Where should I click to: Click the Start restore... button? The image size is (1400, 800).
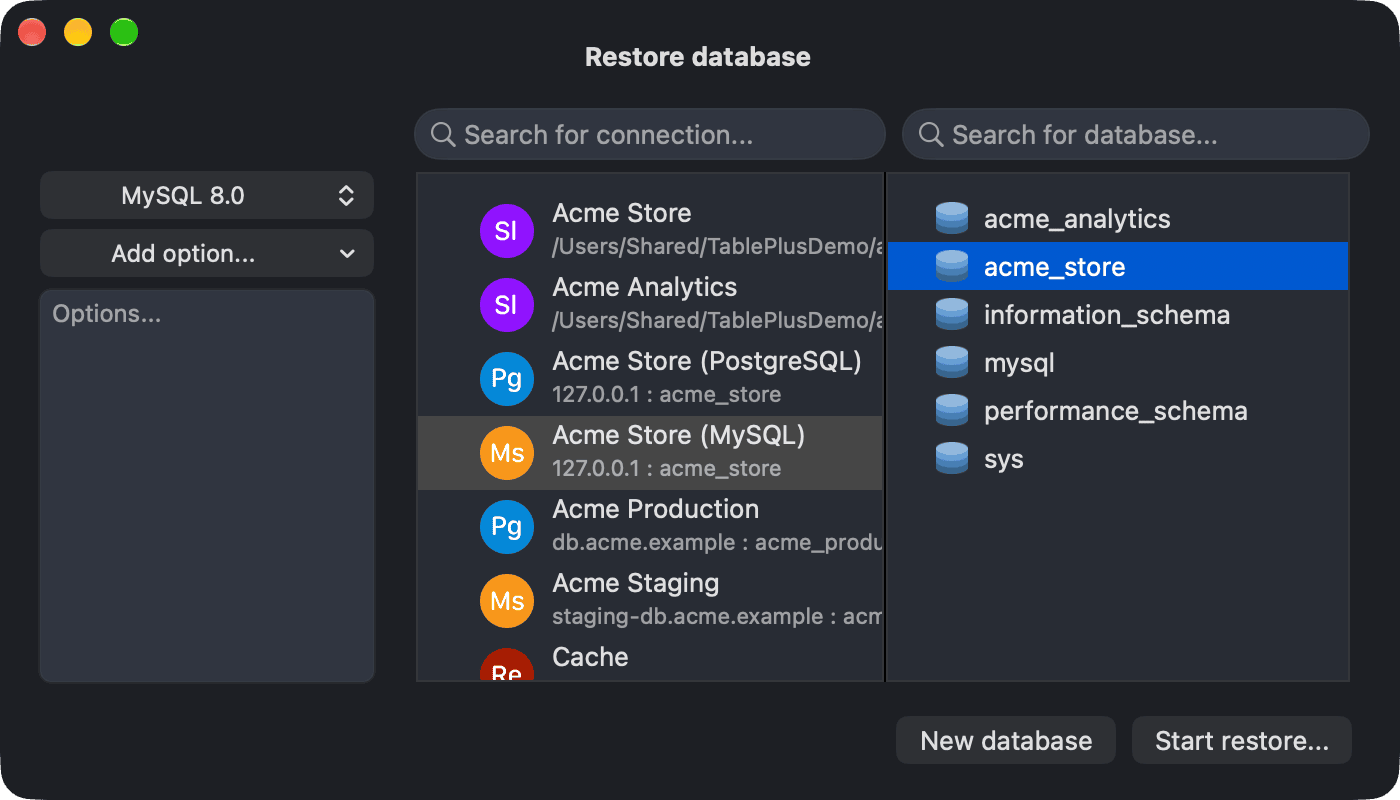(1242, 741)
